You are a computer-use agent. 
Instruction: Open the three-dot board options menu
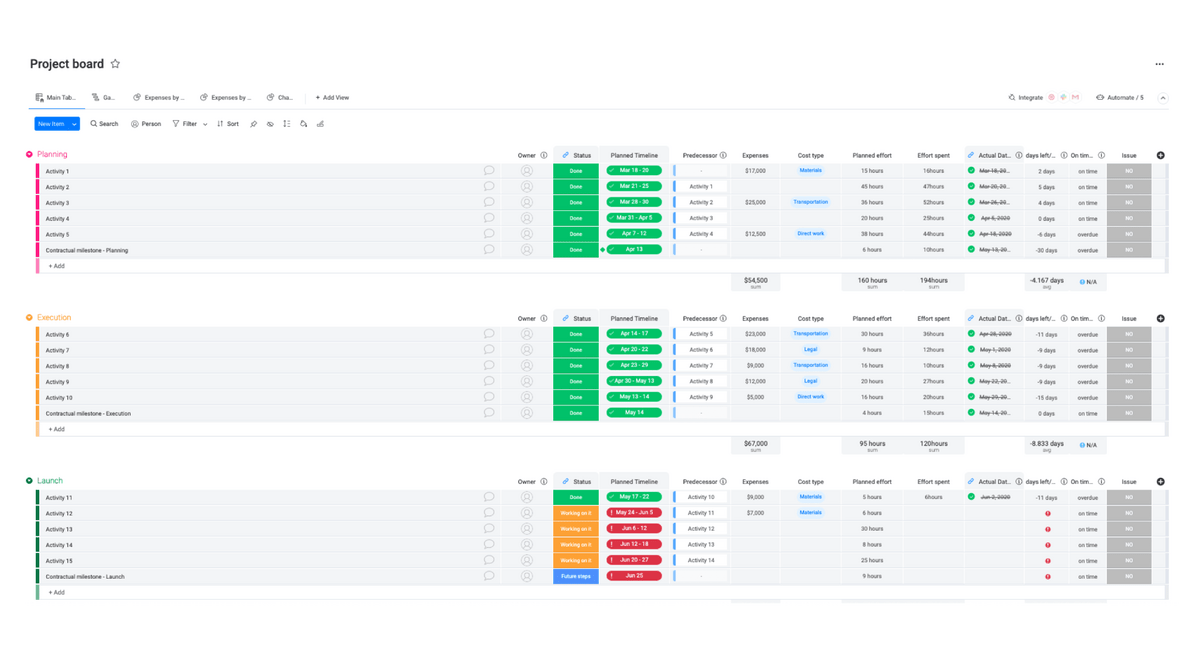click(1159, 64)
